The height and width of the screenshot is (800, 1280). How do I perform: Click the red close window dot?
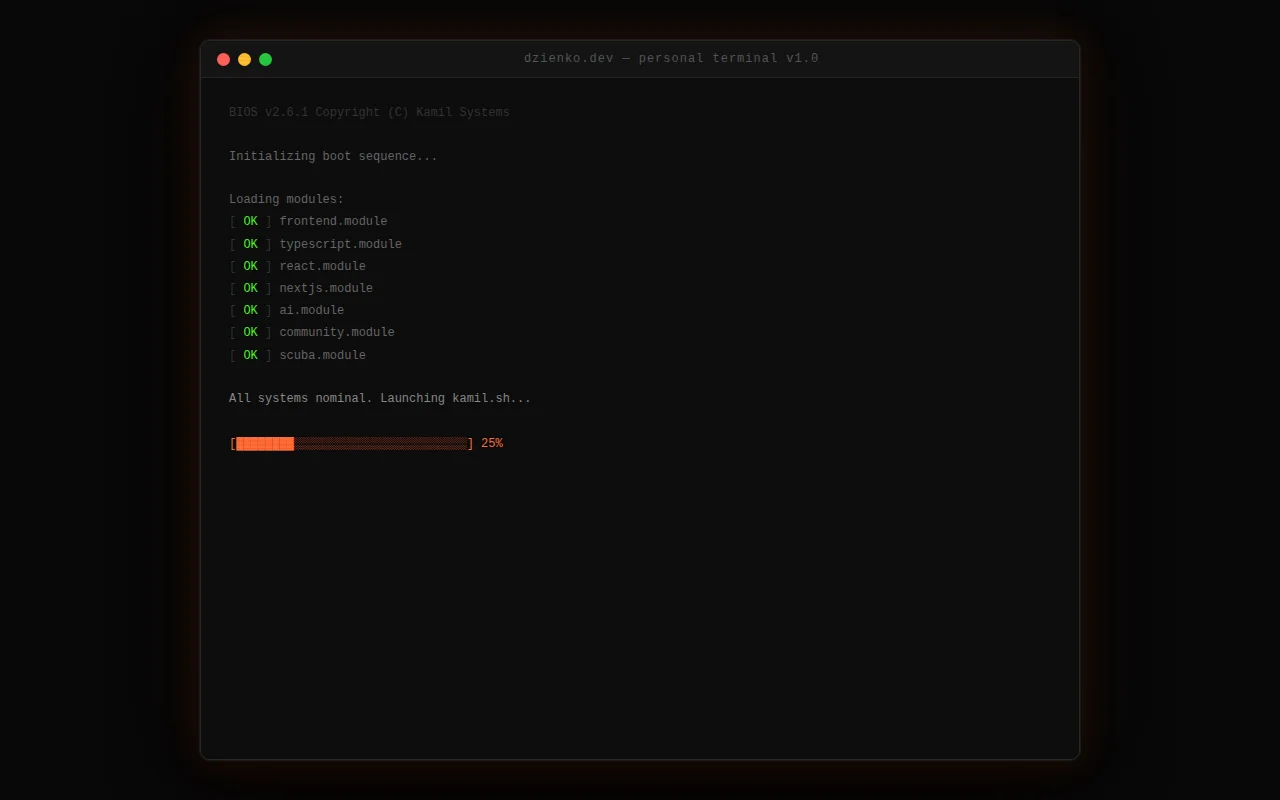[223, 59]
